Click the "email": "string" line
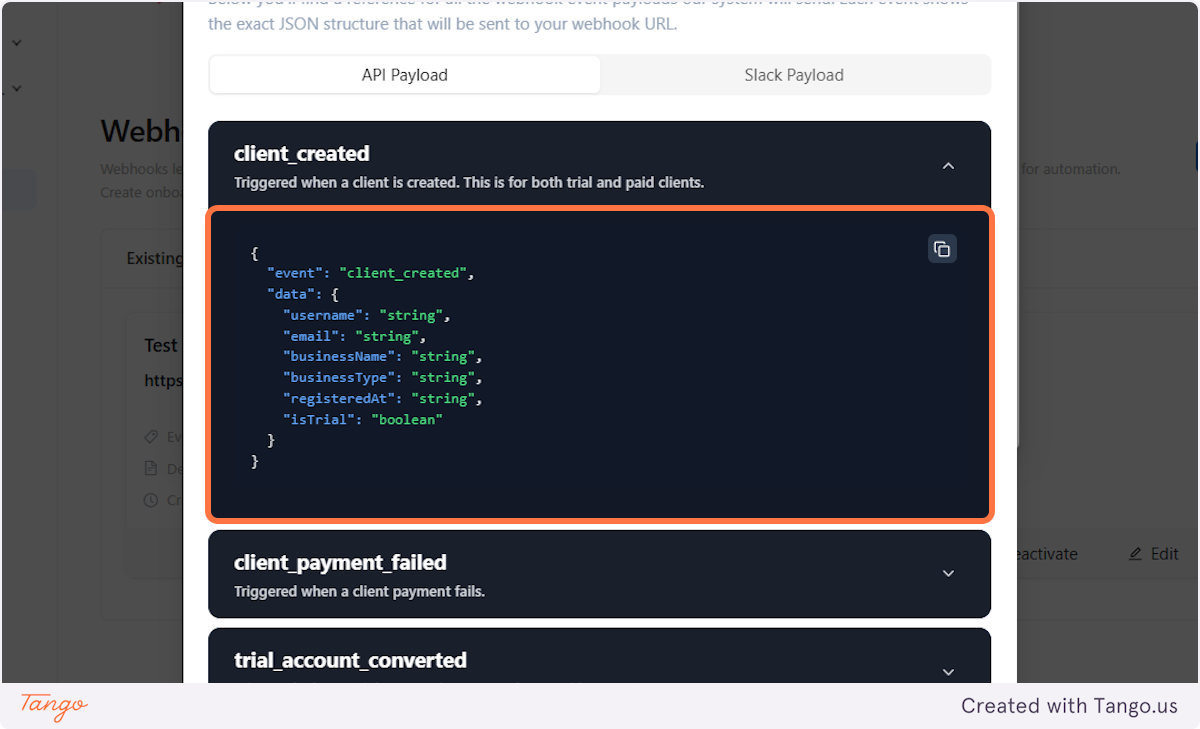The width and height of the screenshot is (1200, 729). pyautogui.click(x=355, y=336)
